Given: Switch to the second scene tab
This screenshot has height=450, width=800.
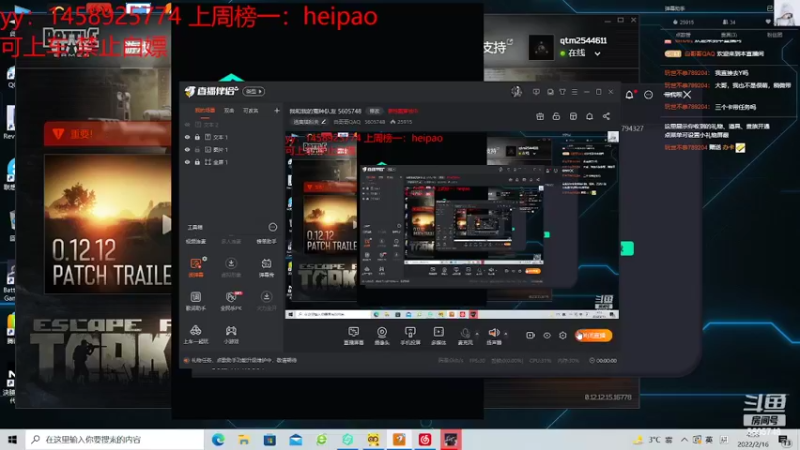Looking at the screenshot, I should 229,111.
